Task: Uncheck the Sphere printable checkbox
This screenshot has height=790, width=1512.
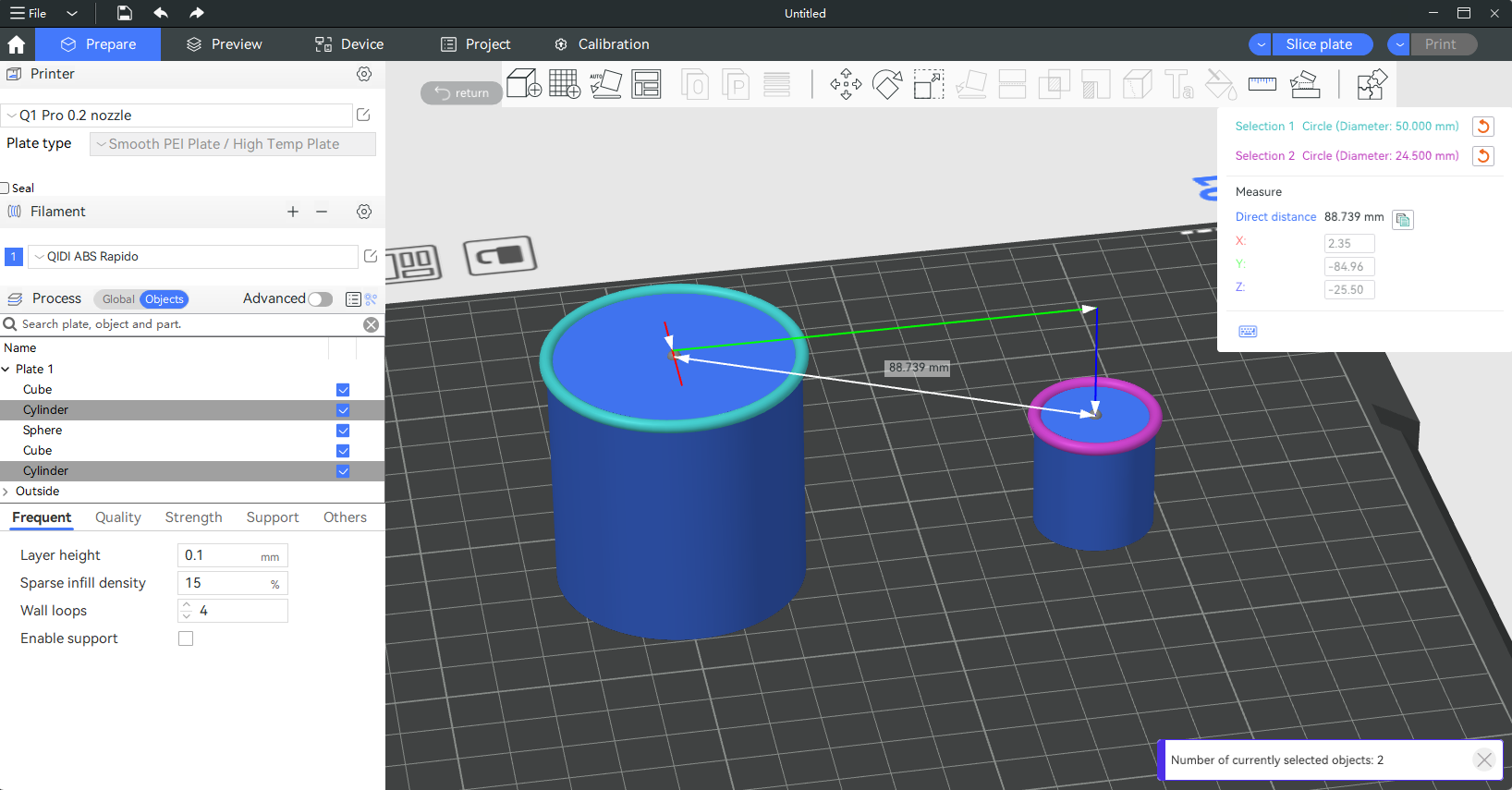Action: click(343, 431)
